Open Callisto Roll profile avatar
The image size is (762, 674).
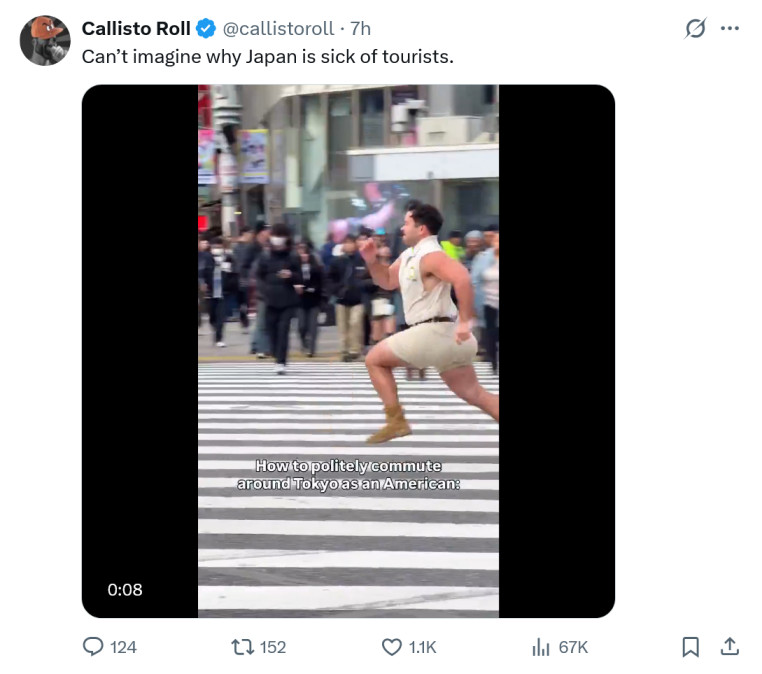click(x=45, y=40)
